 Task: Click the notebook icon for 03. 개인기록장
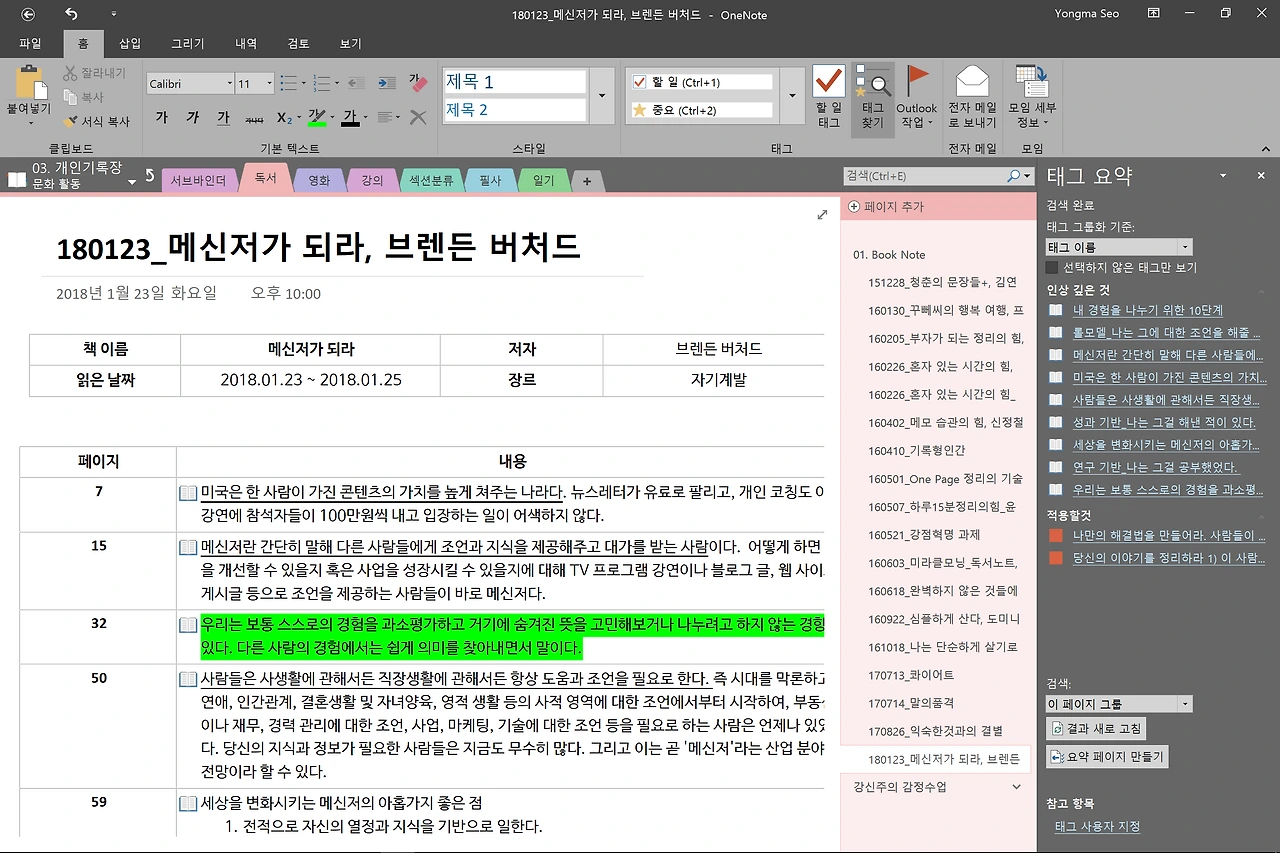pos(17,179)
